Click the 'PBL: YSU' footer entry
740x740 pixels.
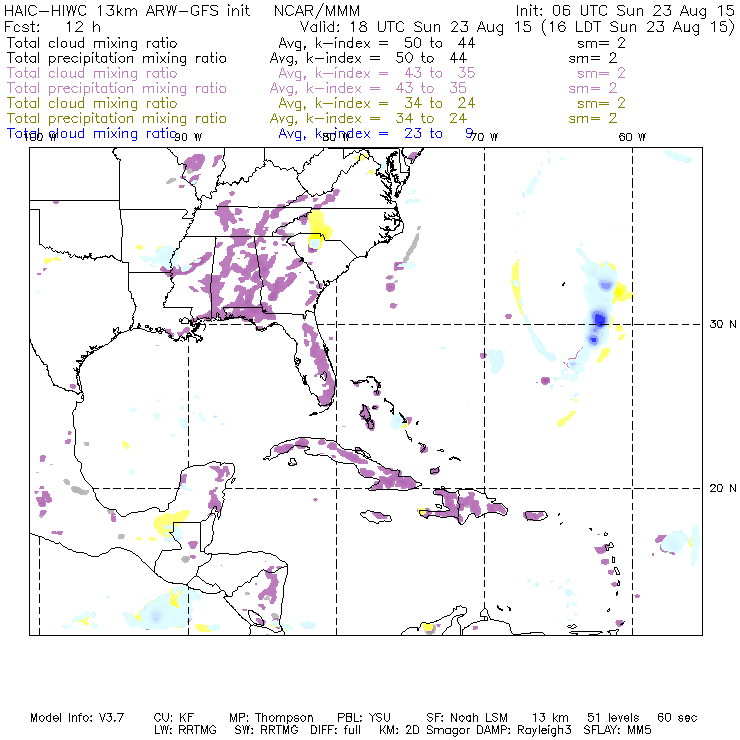[x=364, y=718]
